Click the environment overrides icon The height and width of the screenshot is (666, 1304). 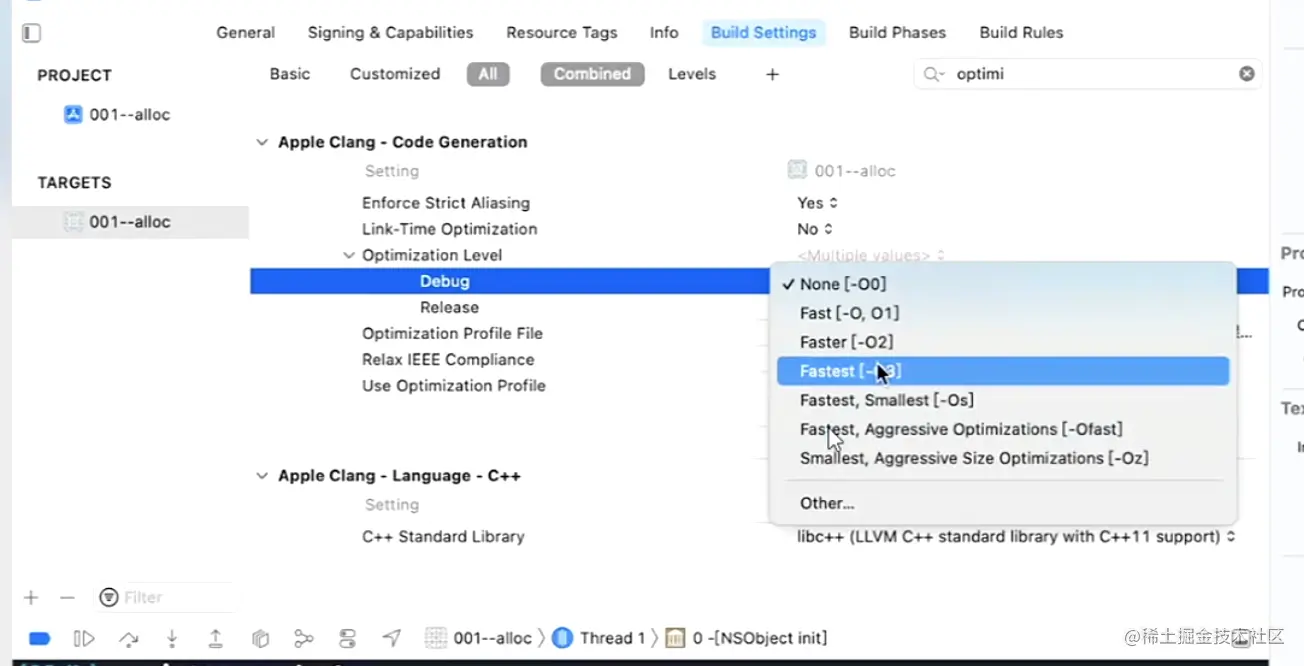pyautogui.click(x=348, y=638)
